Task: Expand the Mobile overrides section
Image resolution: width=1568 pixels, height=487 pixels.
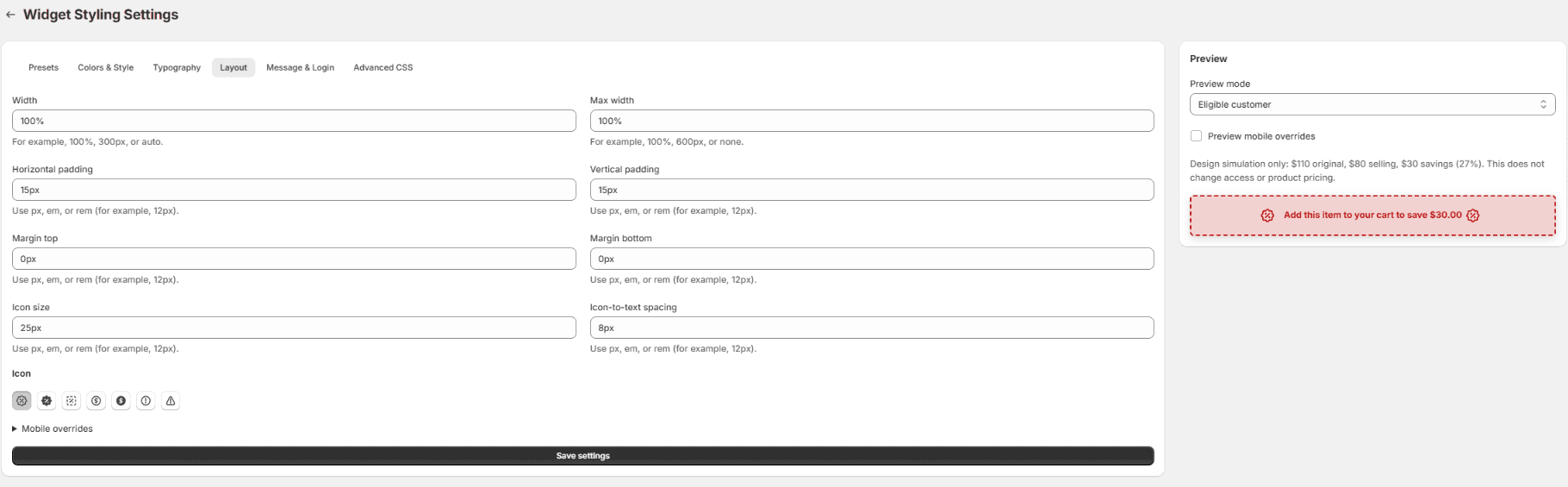Action: (x=53, y=428)
